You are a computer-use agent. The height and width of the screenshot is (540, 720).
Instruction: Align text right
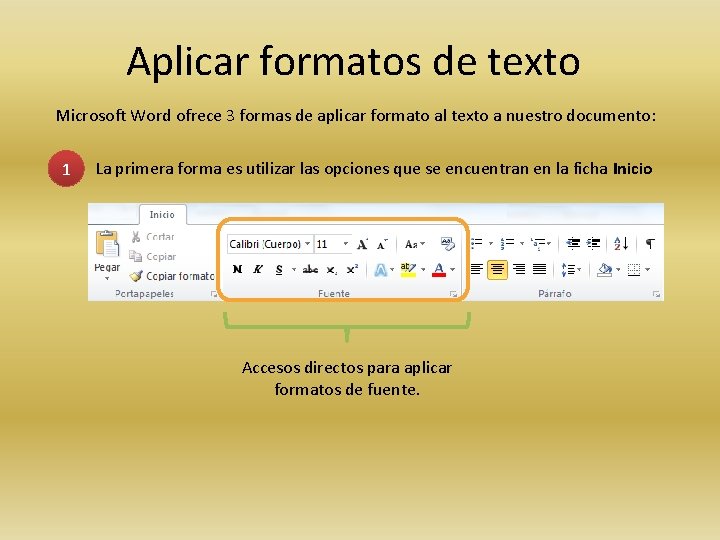coord(519,269)
